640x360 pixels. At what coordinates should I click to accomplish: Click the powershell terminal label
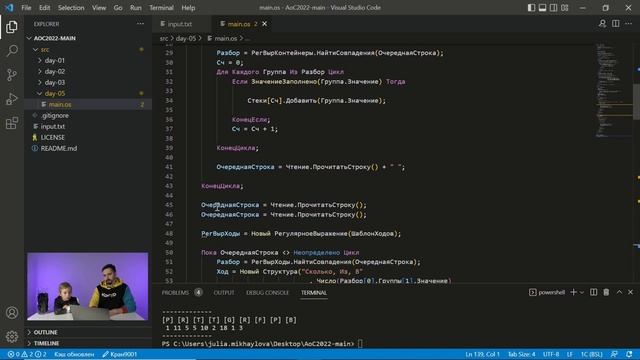pyautogui.click(x=547, y=292)
